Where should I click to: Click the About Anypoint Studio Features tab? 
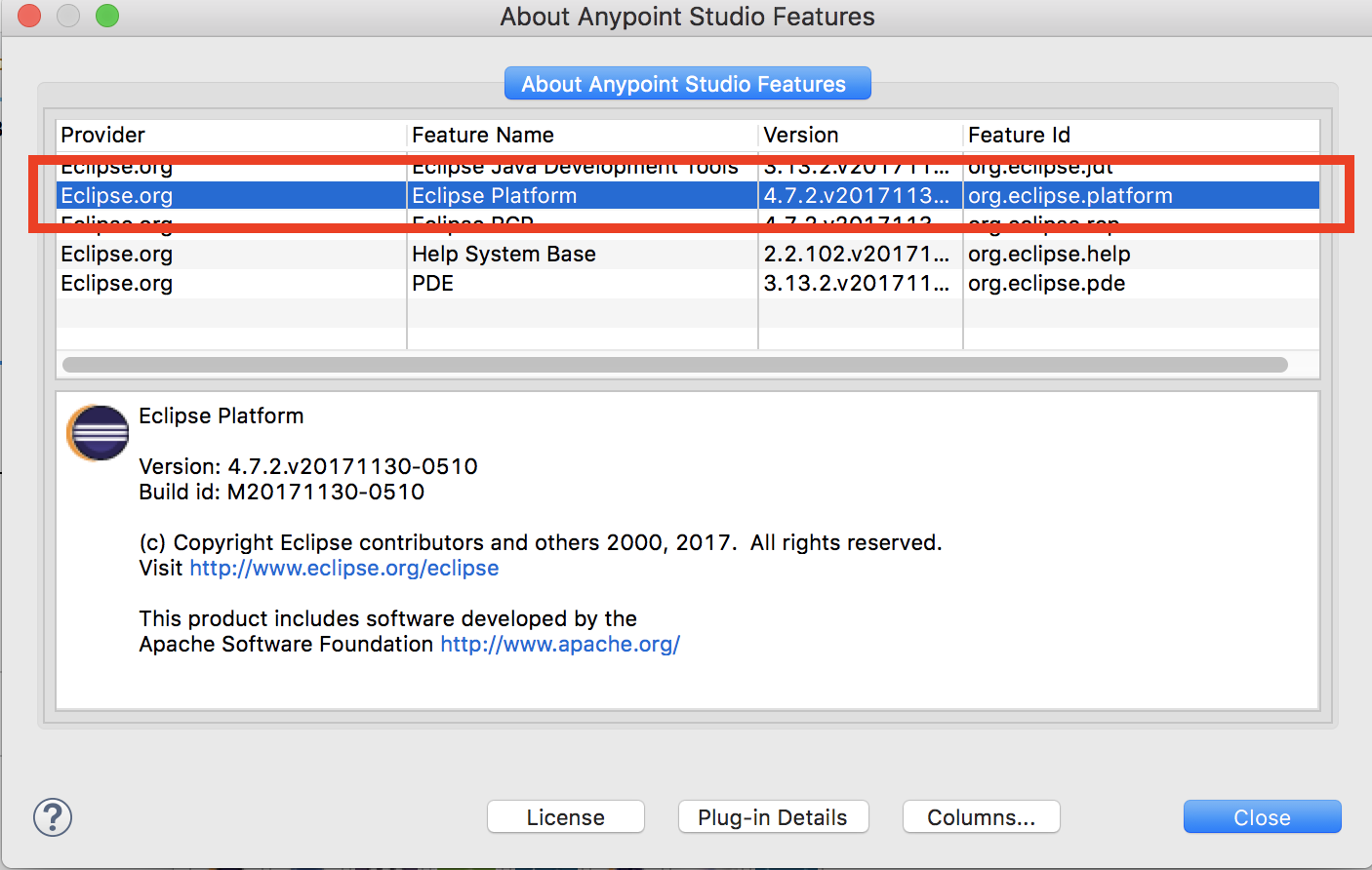tap(687, 84)
